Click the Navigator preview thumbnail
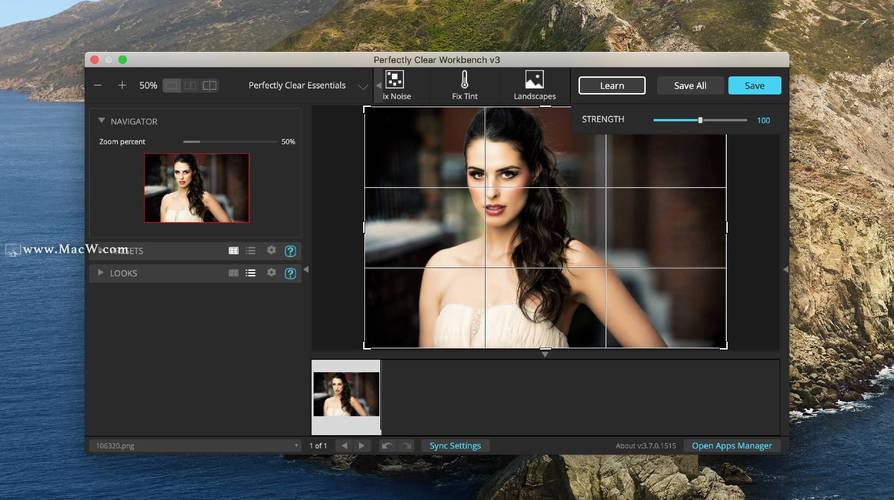Image resolution: width=894 pixels, height=500 pixels. [x=197, y=188]
